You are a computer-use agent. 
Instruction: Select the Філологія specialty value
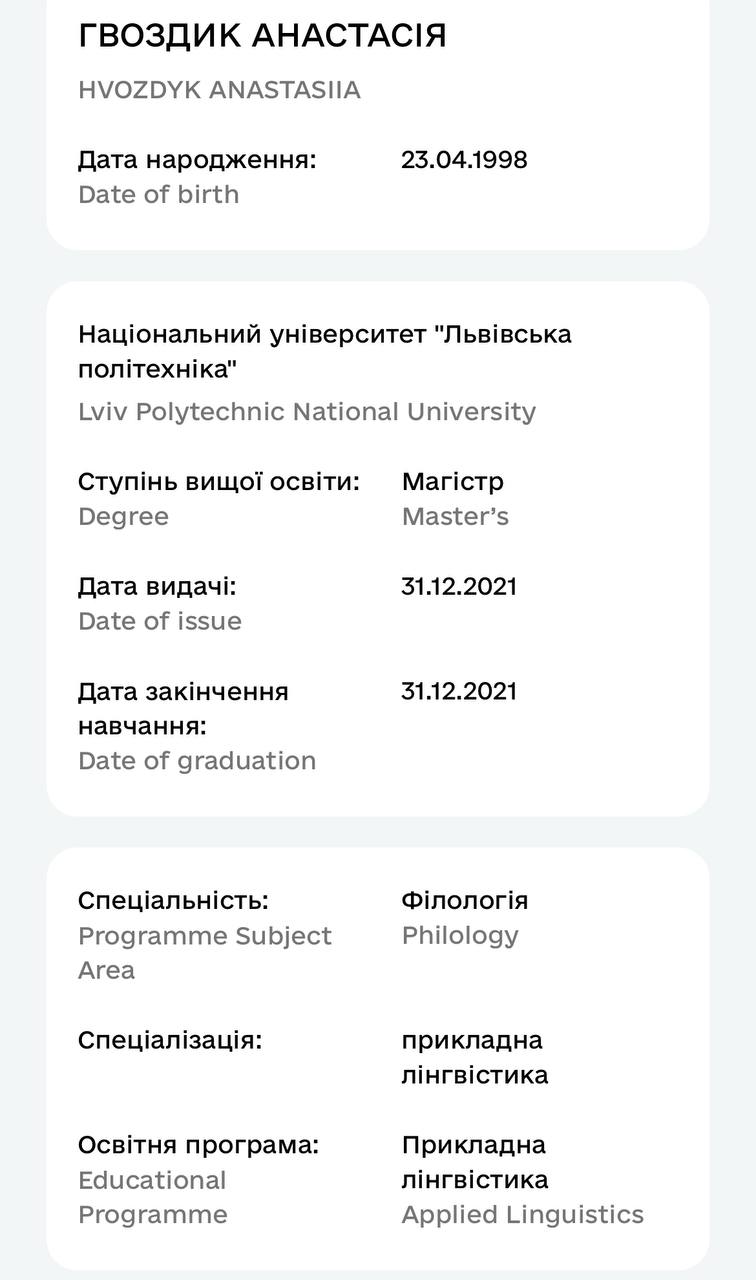(464, 900)
